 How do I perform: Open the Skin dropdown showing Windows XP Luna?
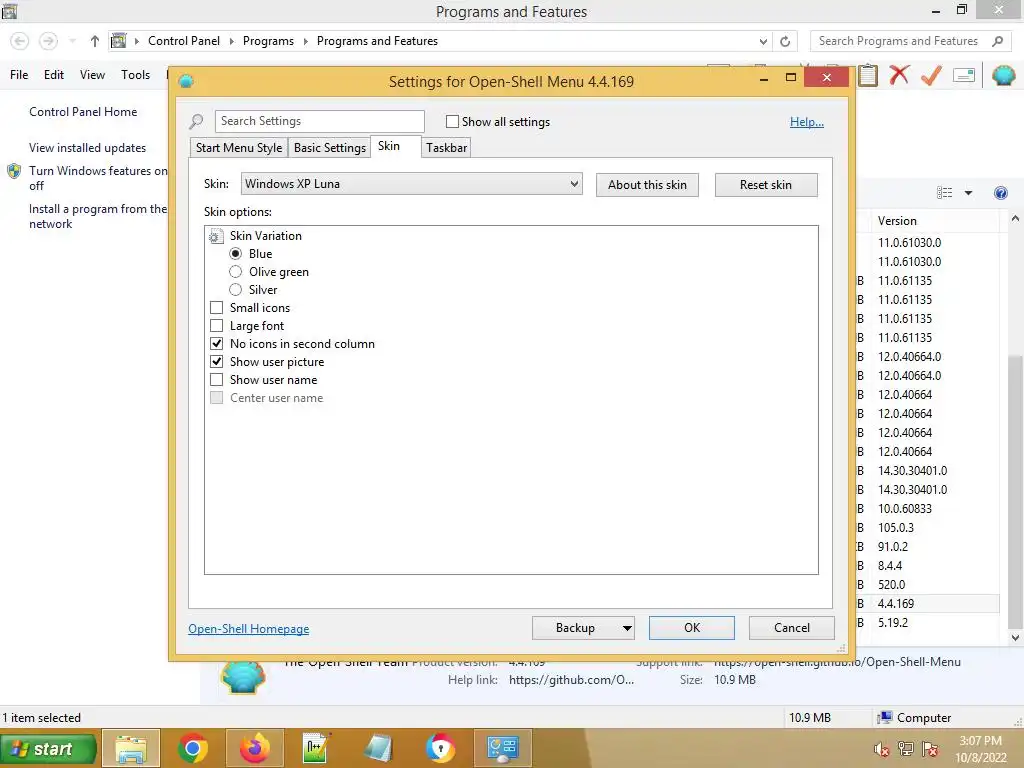[411, 184]
